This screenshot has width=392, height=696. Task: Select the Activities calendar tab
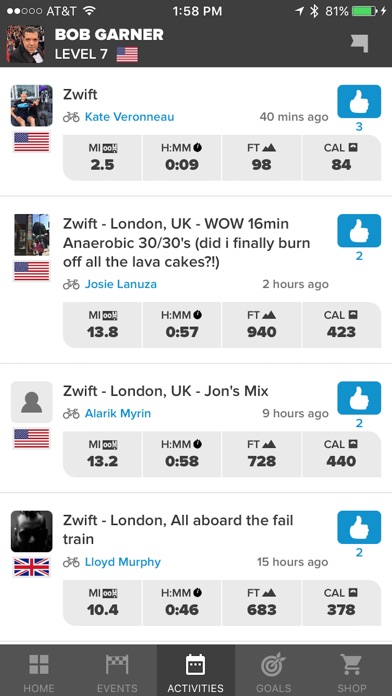[x=195, y=672]
